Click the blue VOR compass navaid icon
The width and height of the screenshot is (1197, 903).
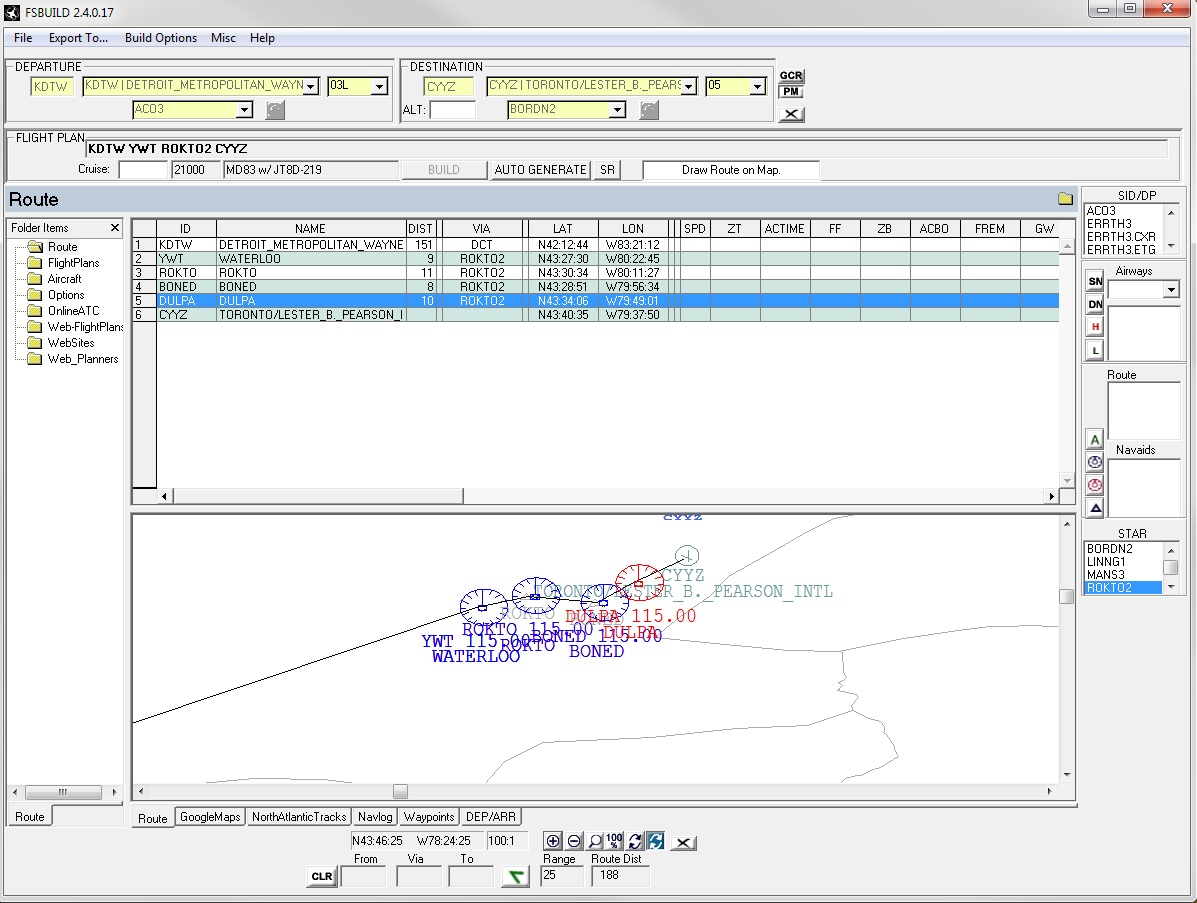coord(1095,462)
